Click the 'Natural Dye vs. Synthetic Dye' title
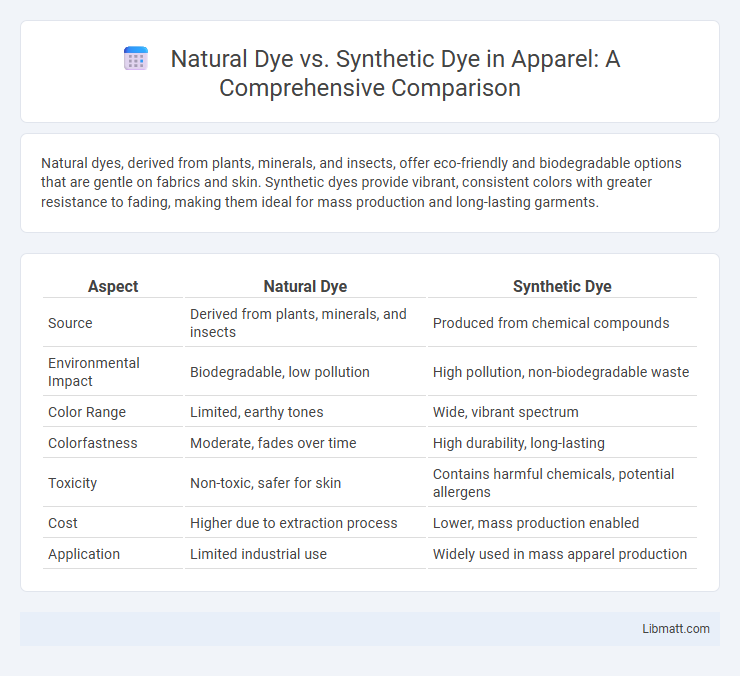 (395, 73)
